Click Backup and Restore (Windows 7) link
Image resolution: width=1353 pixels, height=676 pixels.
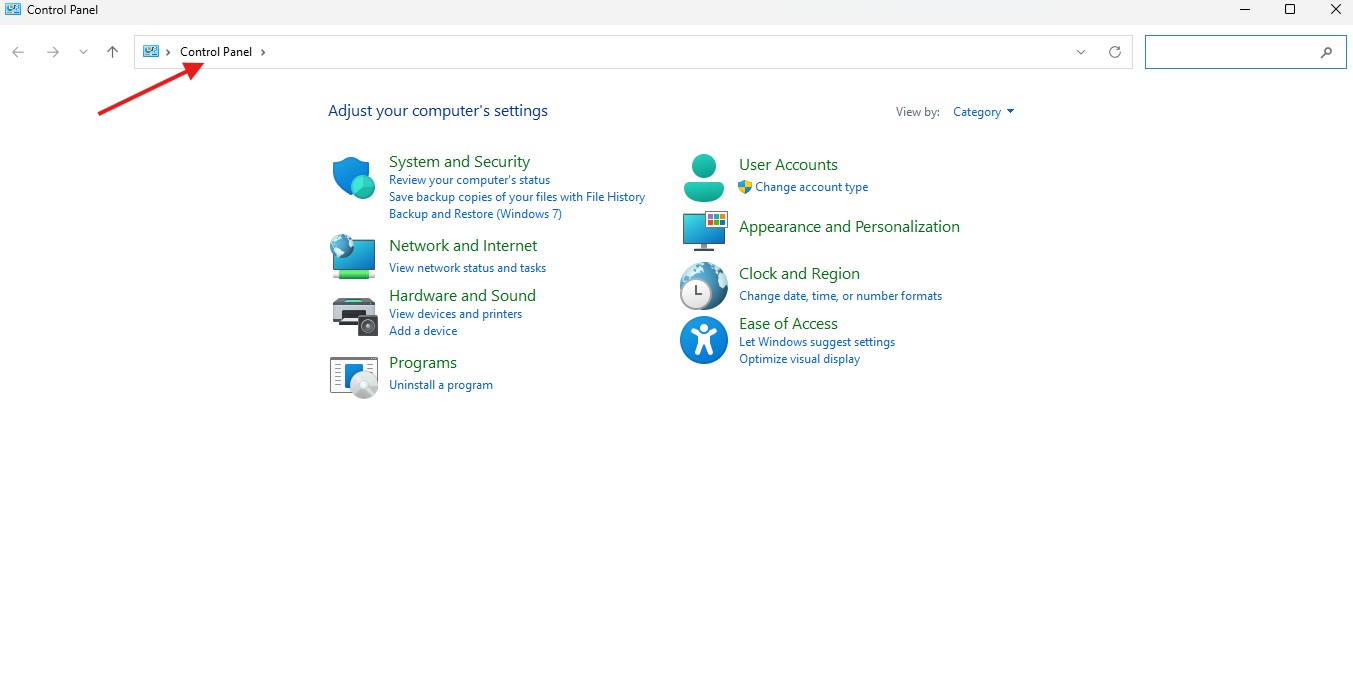pos(475,214)
